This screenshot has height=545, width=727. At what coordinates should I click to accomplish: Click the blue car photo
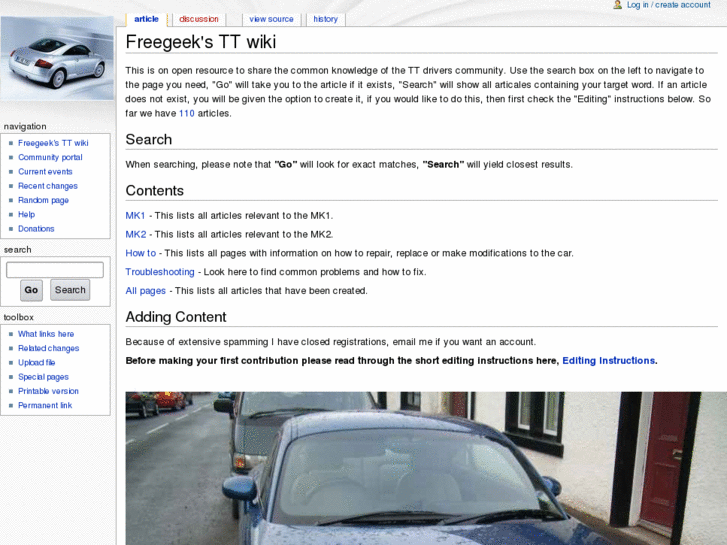click(x=426, y=468)
